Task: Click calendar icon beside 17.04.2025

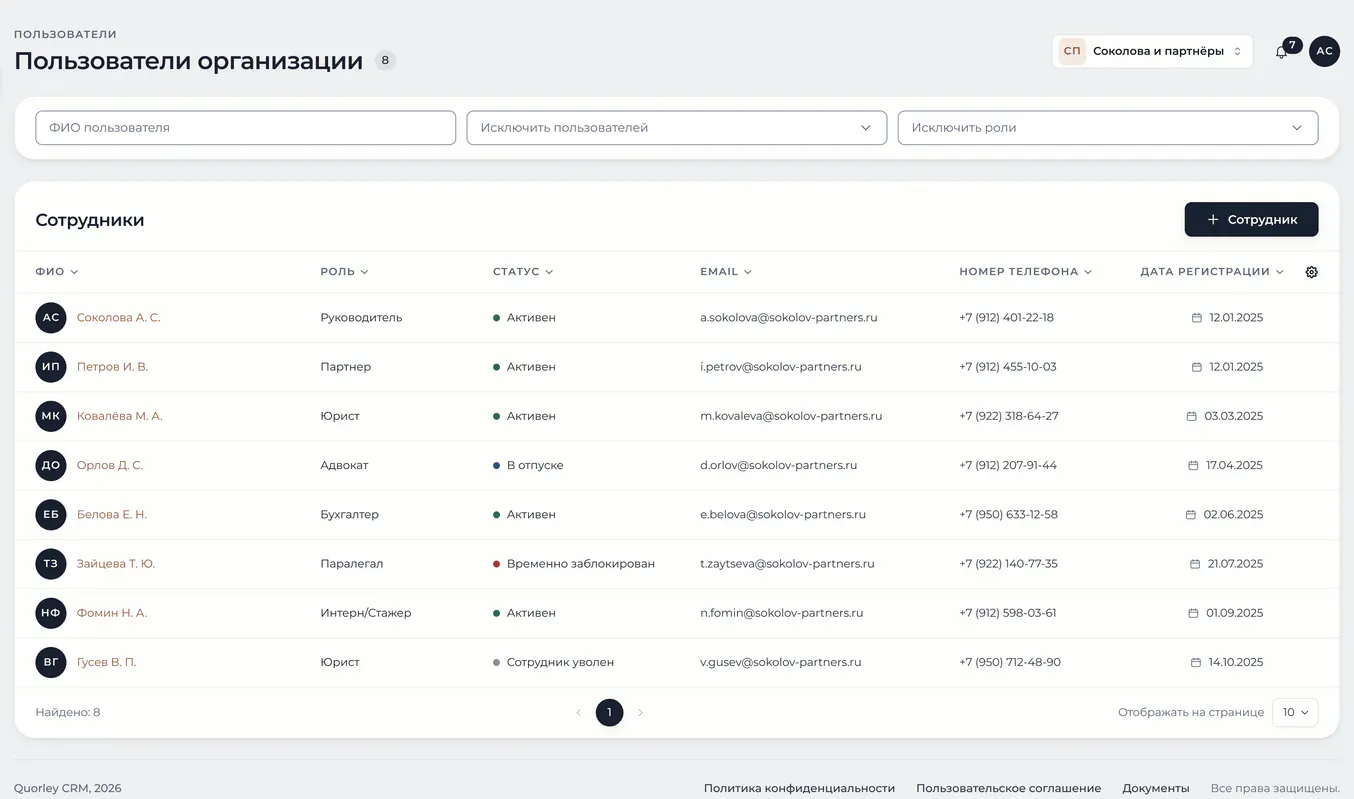Action: [x=1193, y=465]
